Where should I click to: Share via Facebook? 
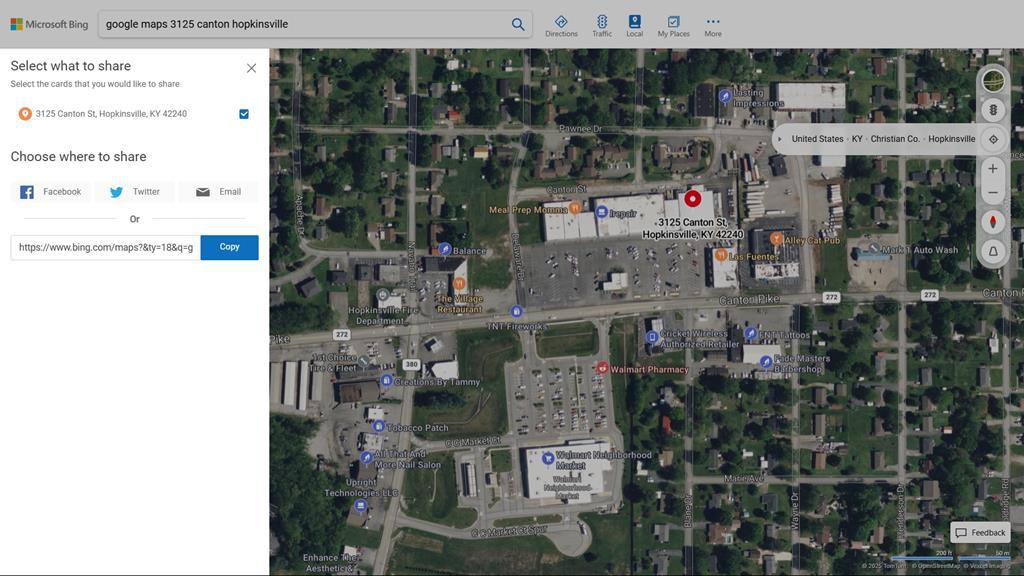[51, 192]
